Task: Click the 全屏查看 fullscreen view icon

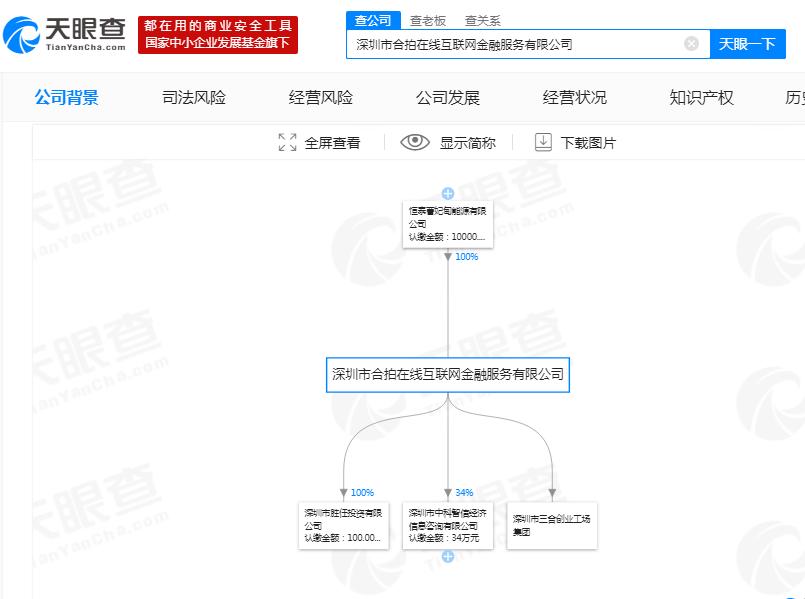Action: pos(287,142)
